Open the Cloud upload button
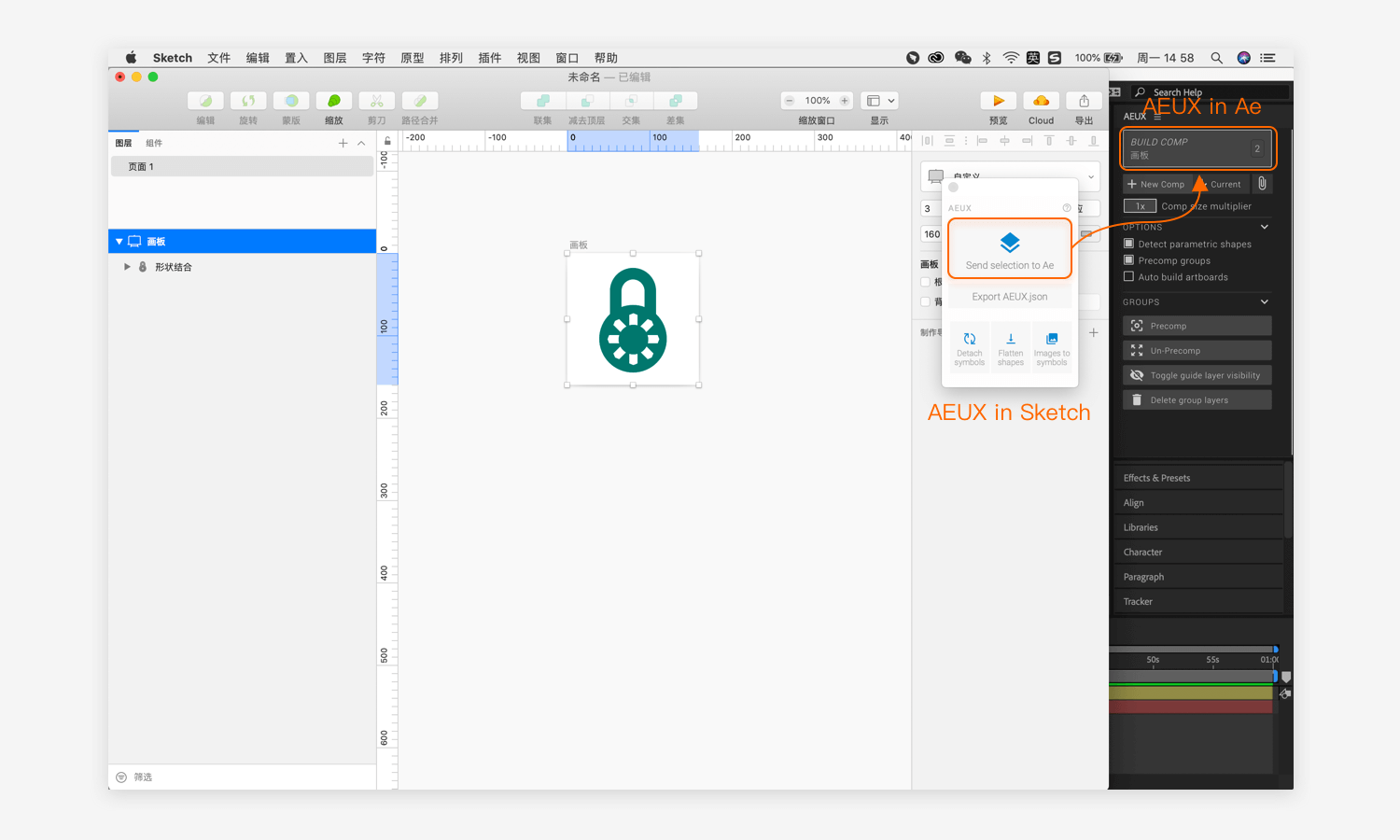 tap(1041, 101)
